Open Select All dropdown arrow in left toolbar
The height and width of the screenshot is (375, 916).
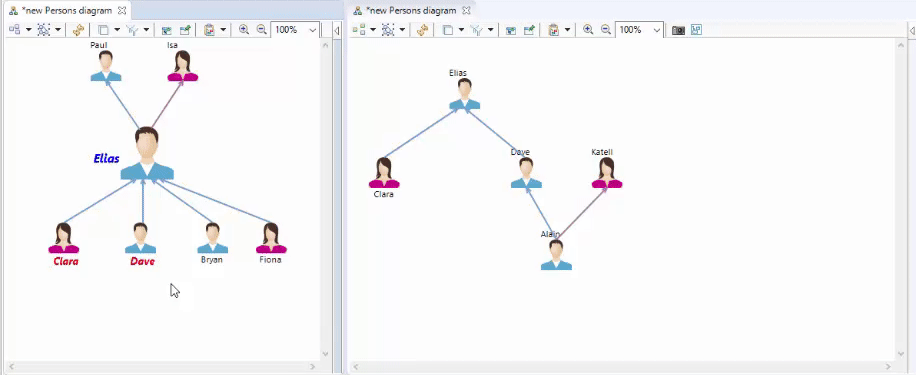tap(58, 30)
